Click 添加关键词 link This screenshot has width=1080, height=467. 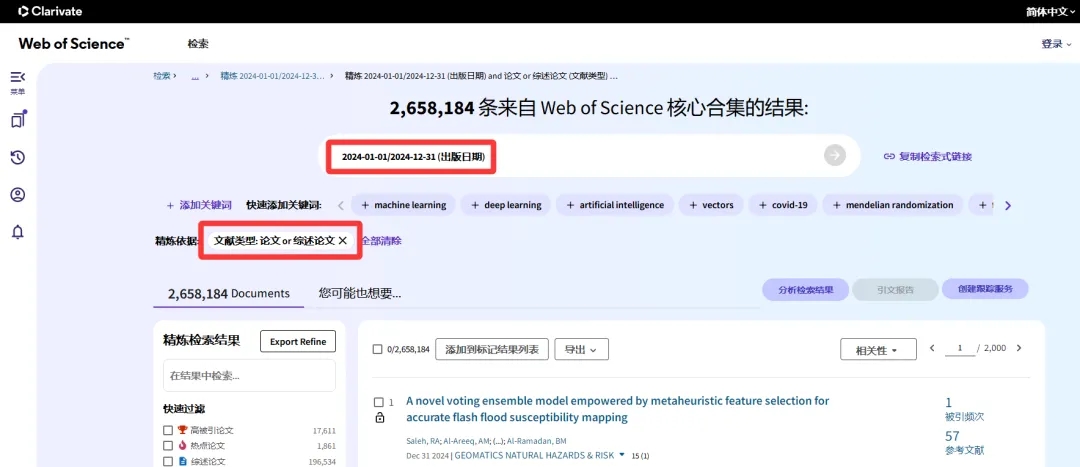pyautogui.click(x=200, y=205)
